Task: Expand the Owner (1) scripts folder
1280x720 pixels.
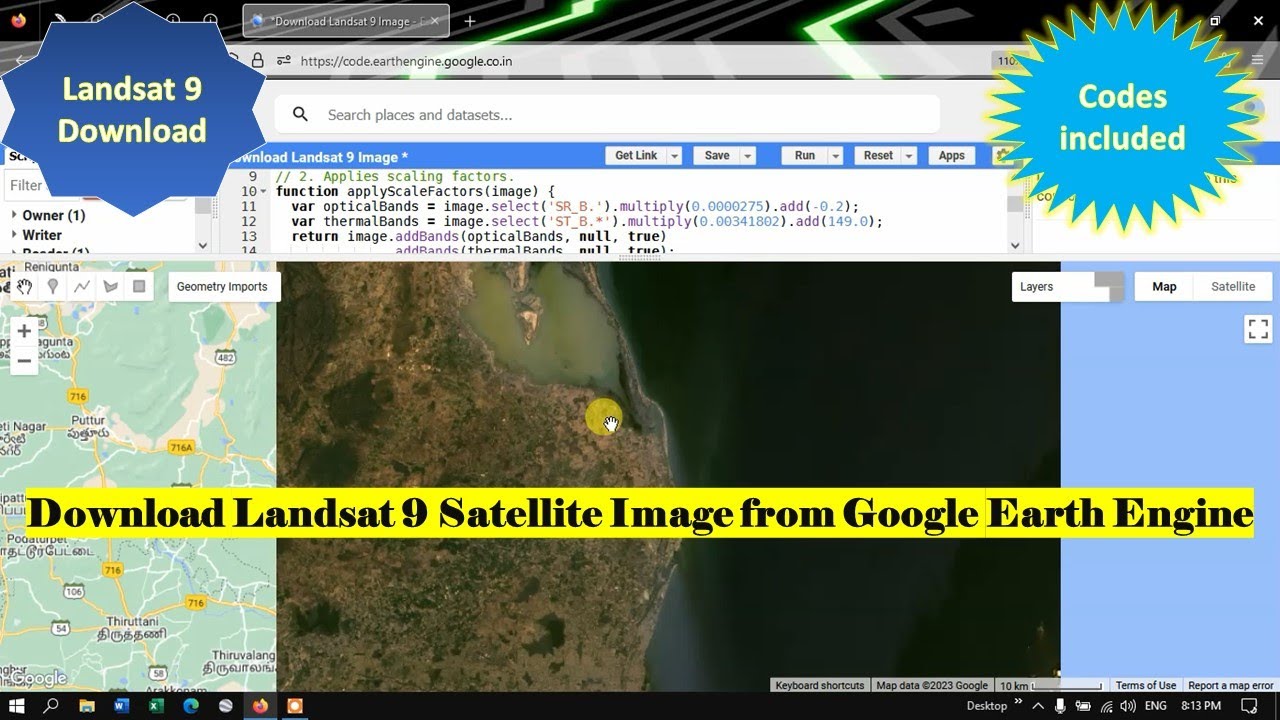Action: (x=14, y=215)
